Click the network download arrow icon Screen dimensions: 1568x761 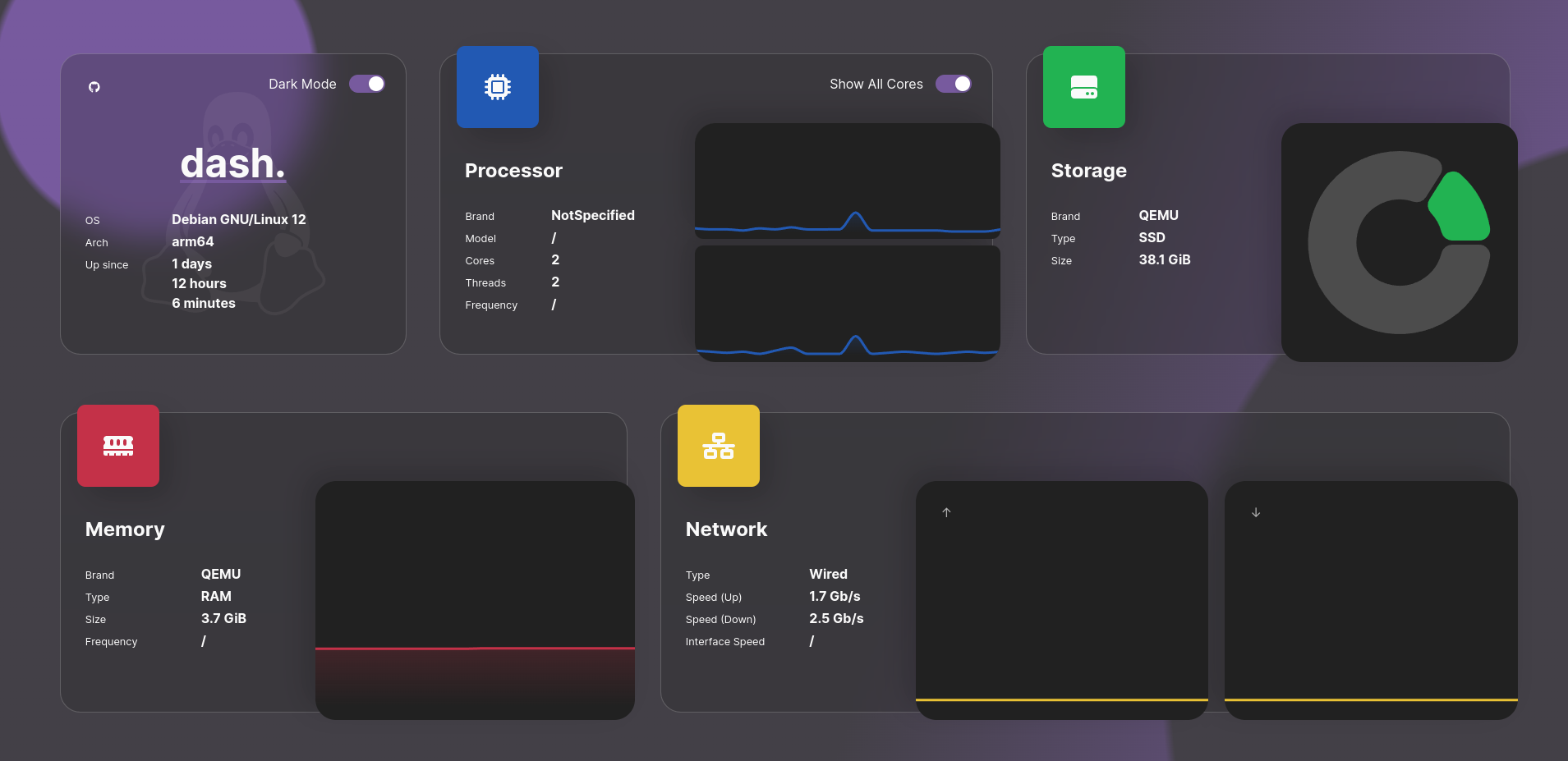pos(1256,512)
